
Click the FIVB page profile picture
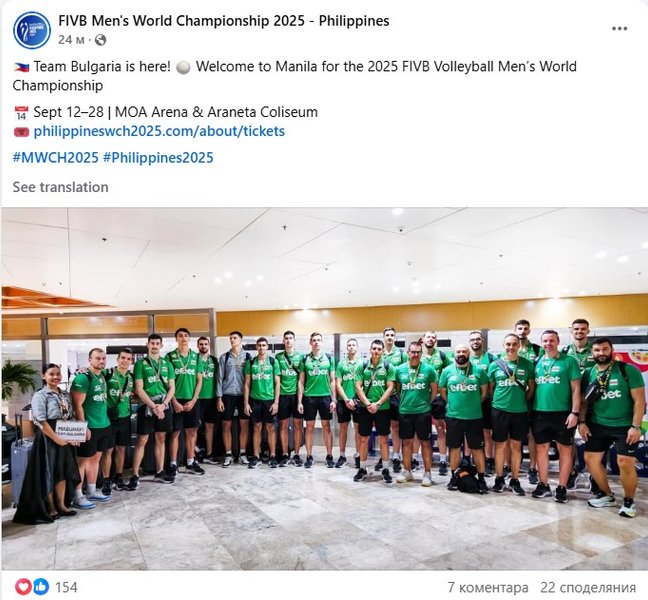(x=32, y=30)
